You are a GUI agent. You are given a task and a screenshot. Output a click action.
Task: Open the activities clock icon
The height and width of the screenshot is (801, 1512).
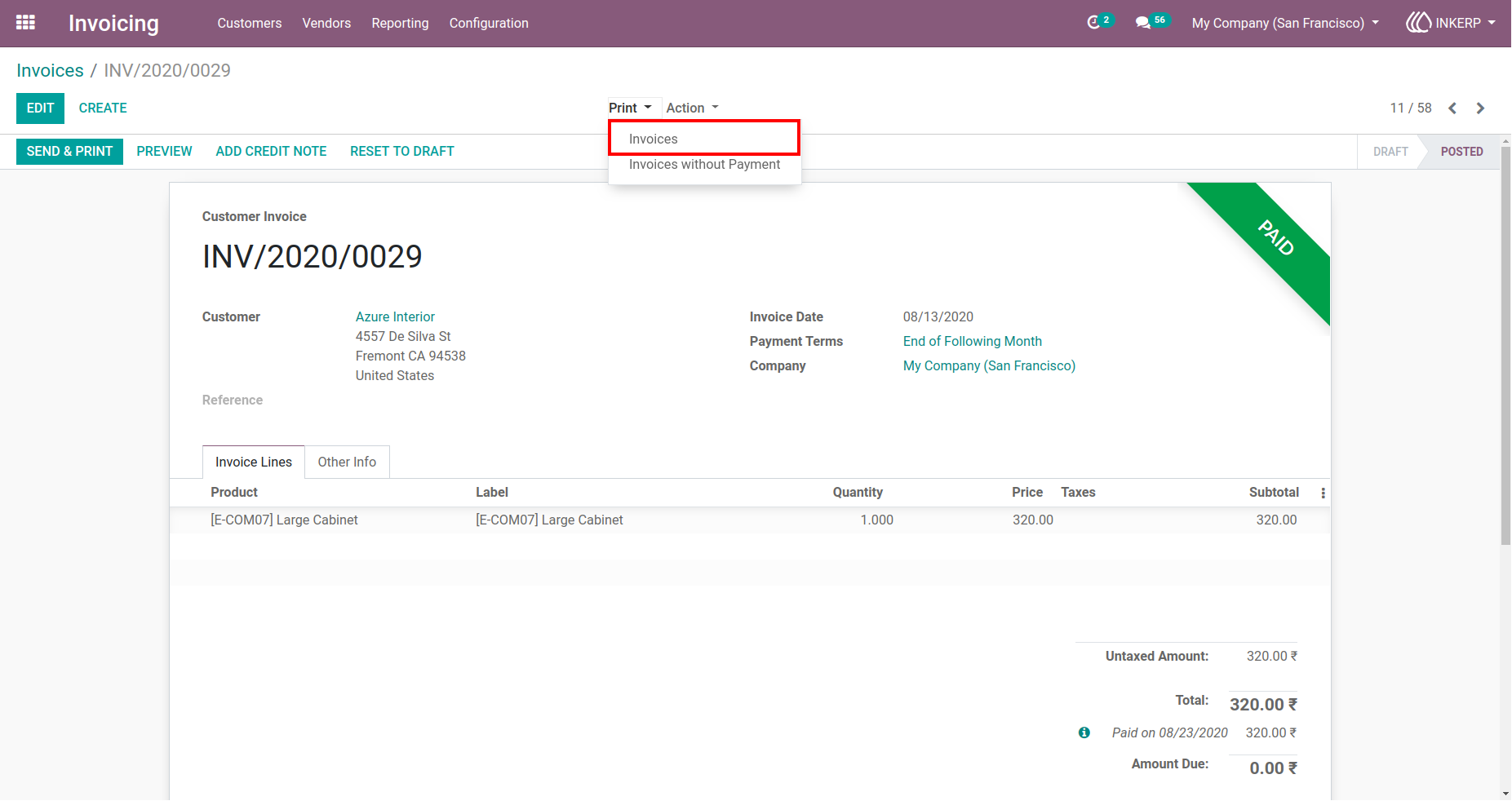(1094, 23)
